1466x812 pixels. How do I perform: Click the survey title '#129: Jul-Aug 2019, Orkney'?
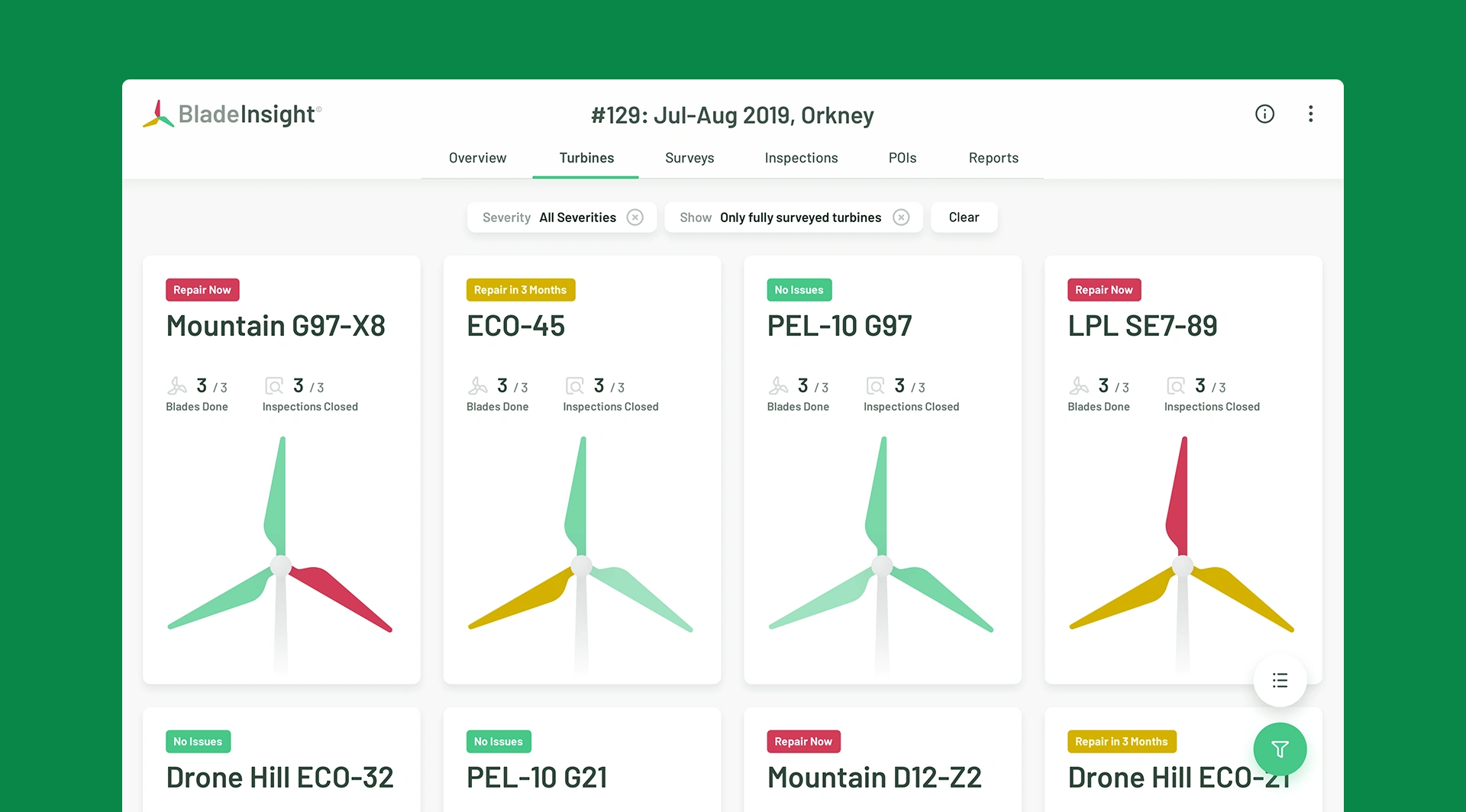click(x=732, y=115)
